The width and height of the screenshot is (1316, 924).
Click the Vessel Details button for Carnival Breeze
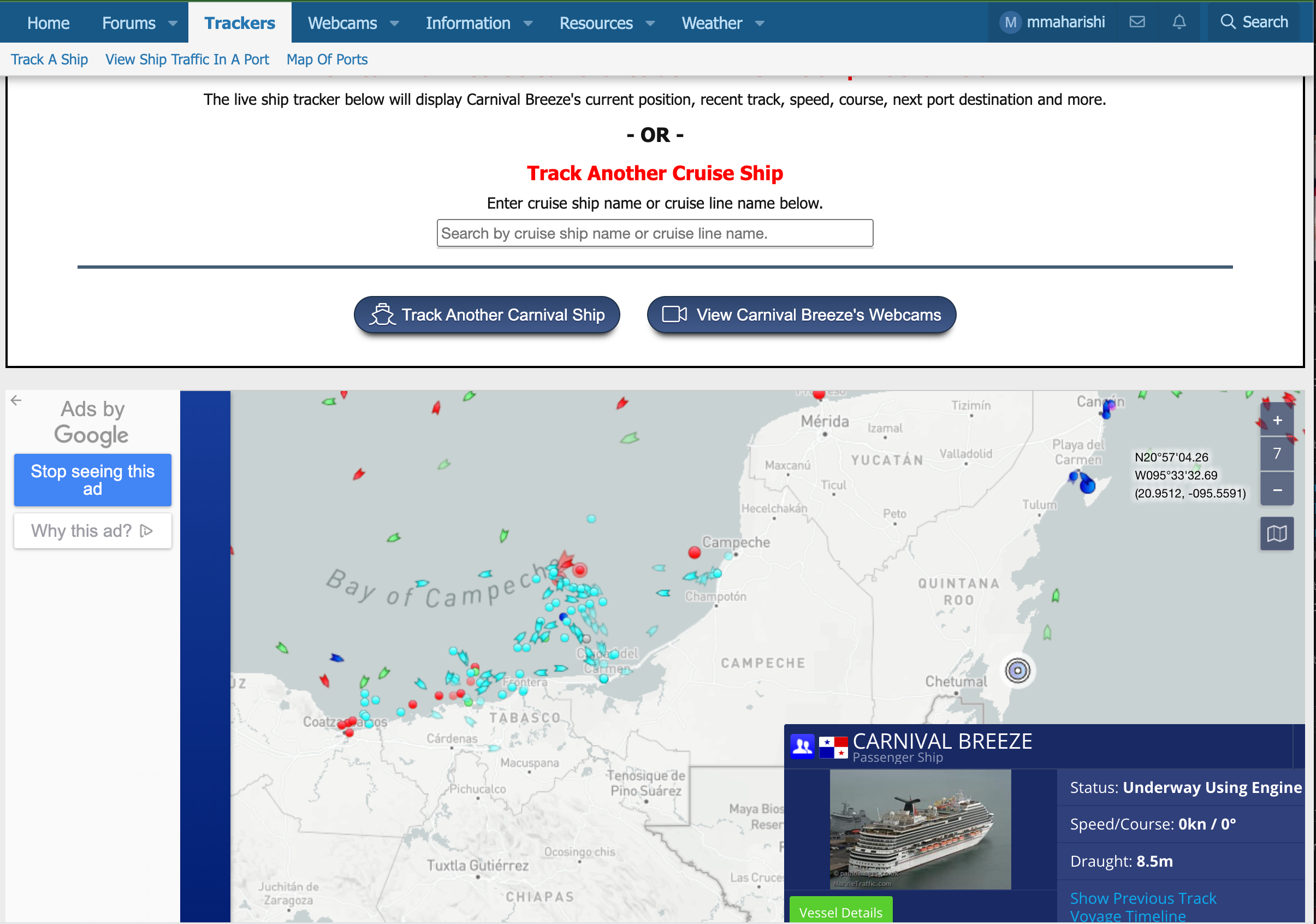844,913
